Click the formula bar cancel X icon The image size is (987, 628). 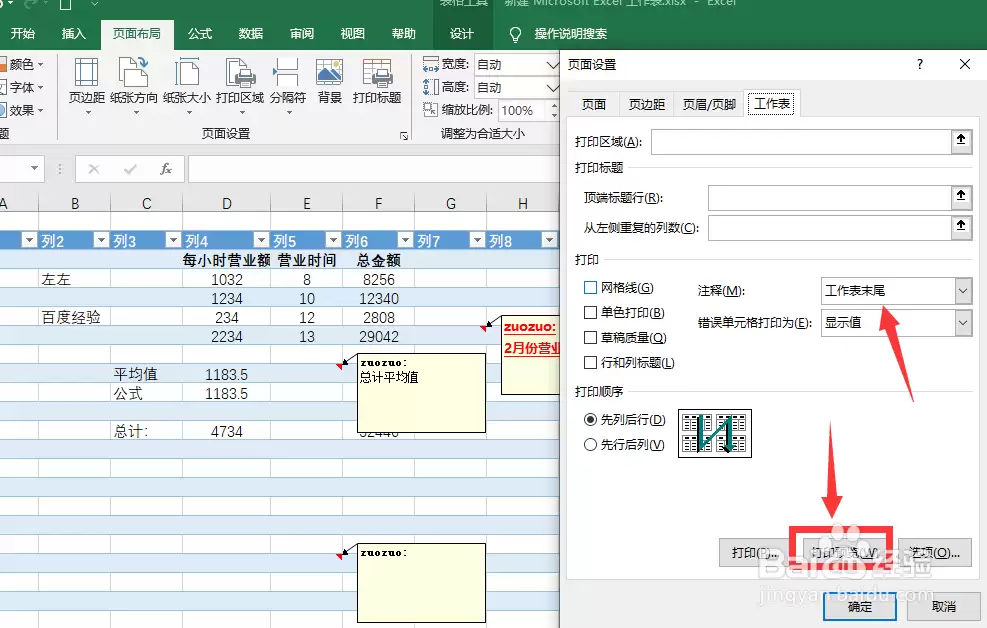[x=94, y=169]
